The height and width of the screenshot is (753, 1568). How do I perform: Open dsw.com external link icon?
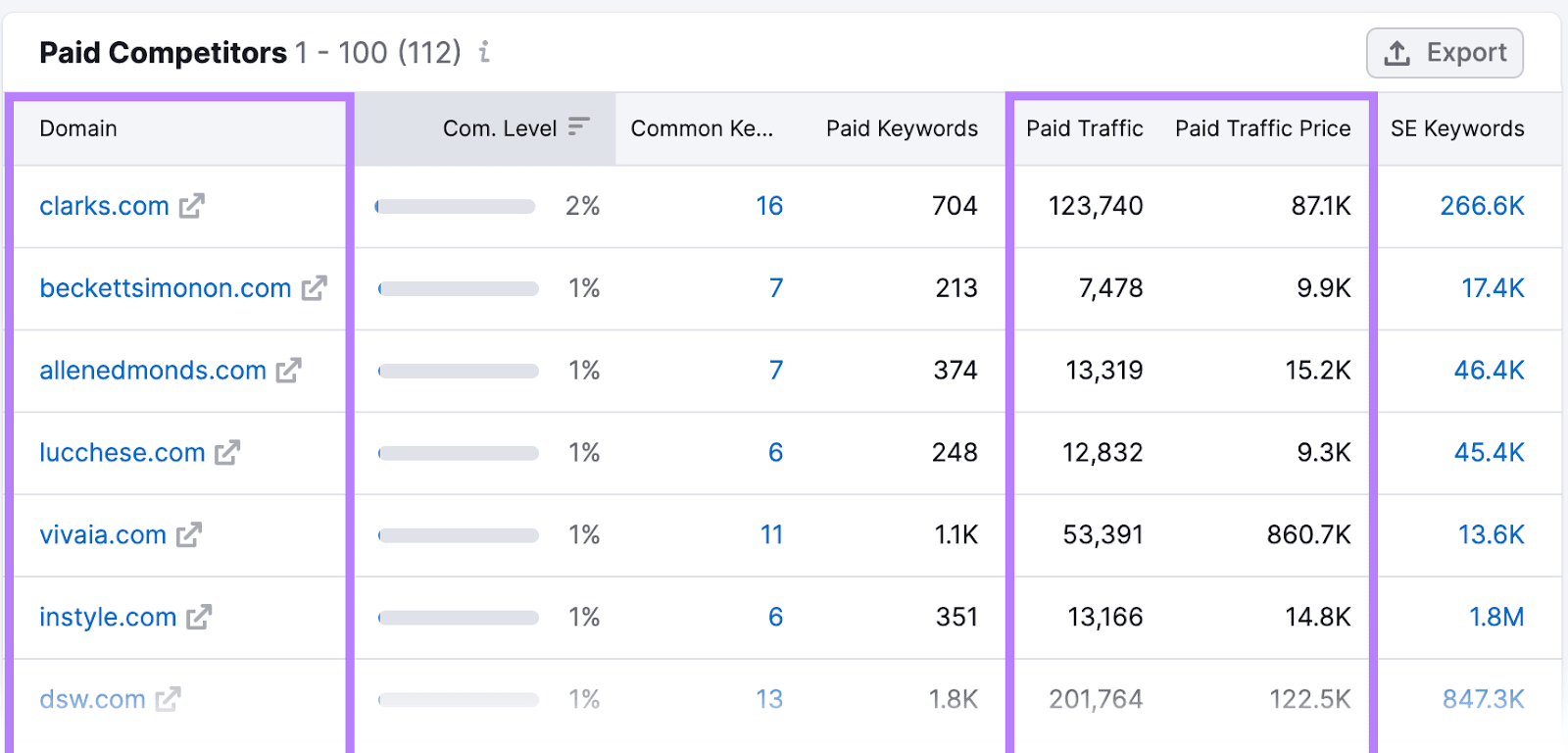click(x=169, y=700)
